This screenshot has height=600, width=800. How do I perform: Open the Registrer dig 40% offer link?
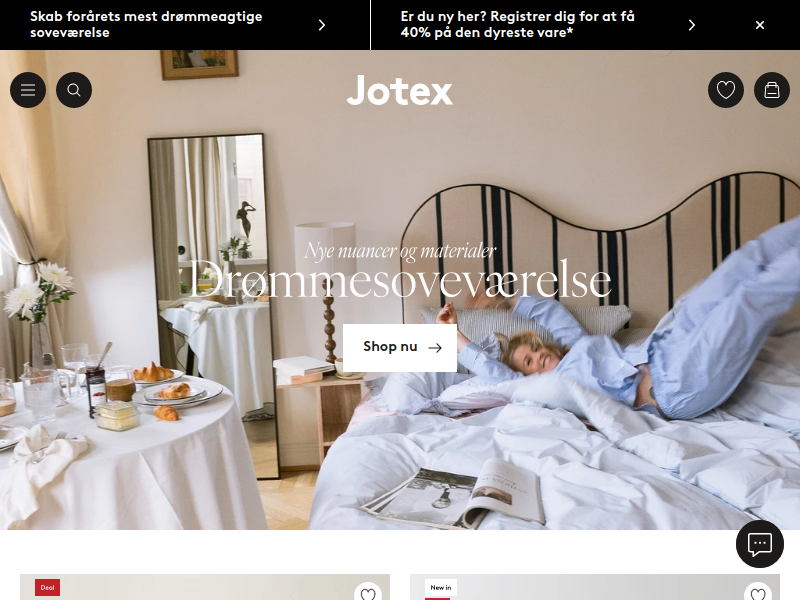517,24
